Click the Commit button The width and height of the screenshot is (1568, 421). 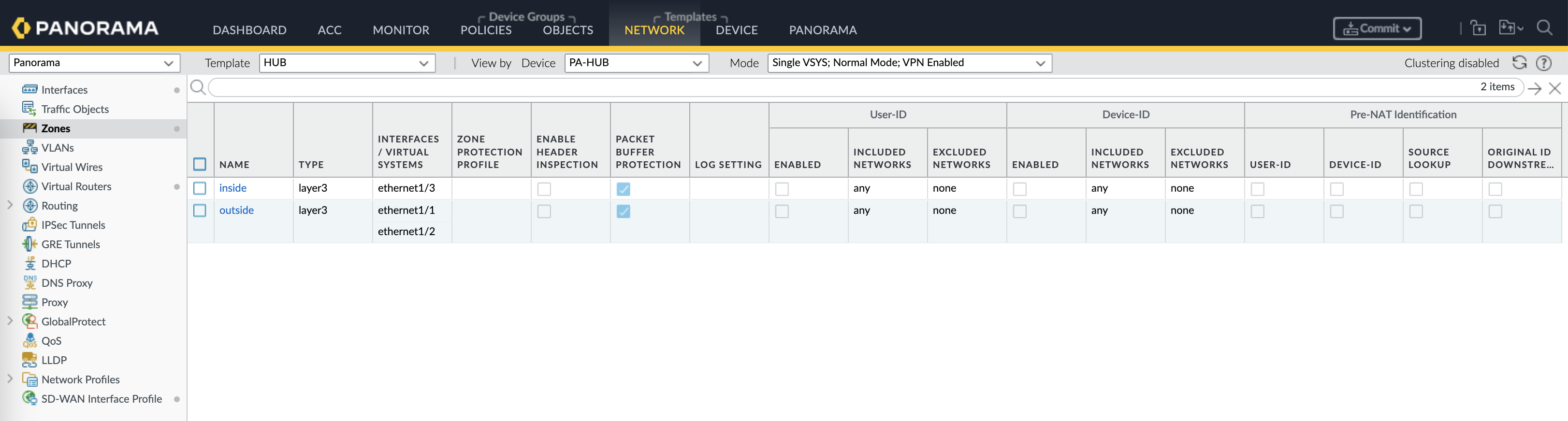pos(1377,28)
